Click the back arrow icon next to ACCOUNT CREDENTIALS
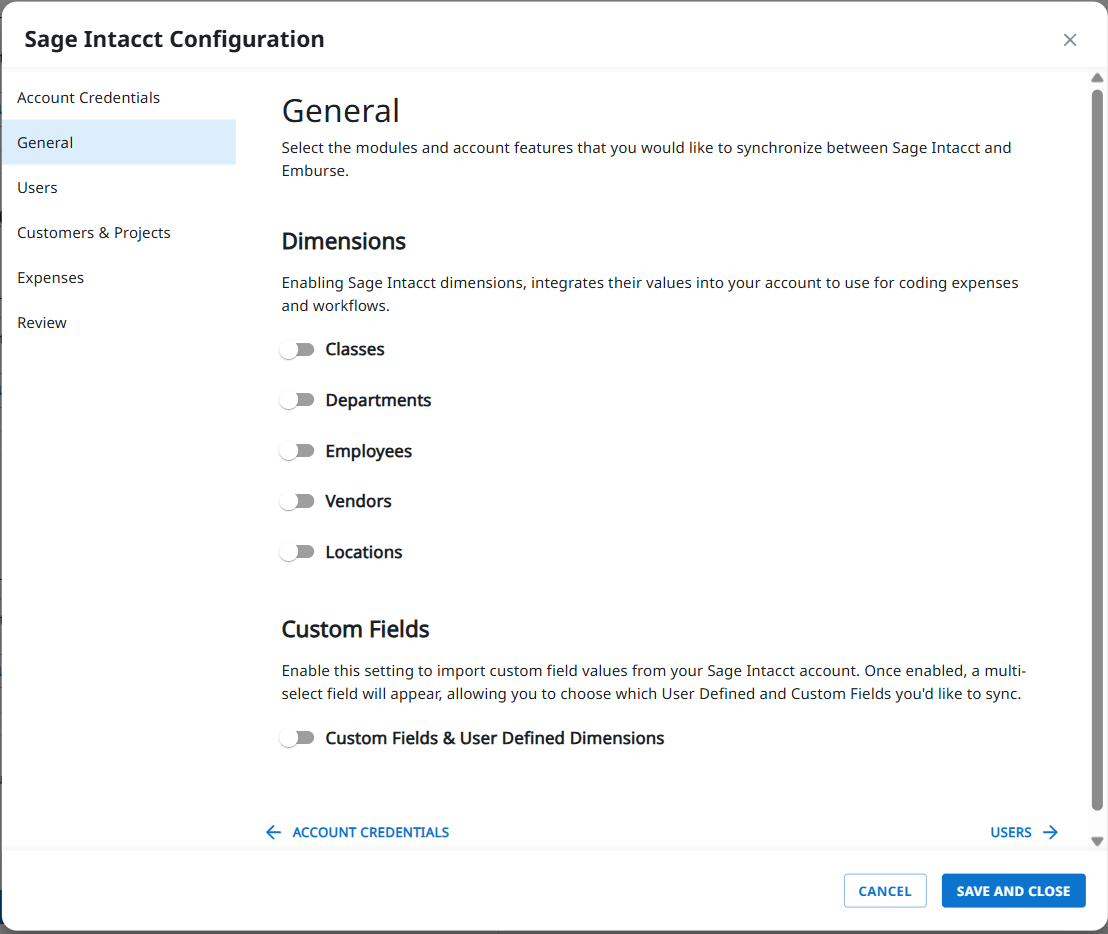Screen dimensions: 1108x934 tap(273, 832)
